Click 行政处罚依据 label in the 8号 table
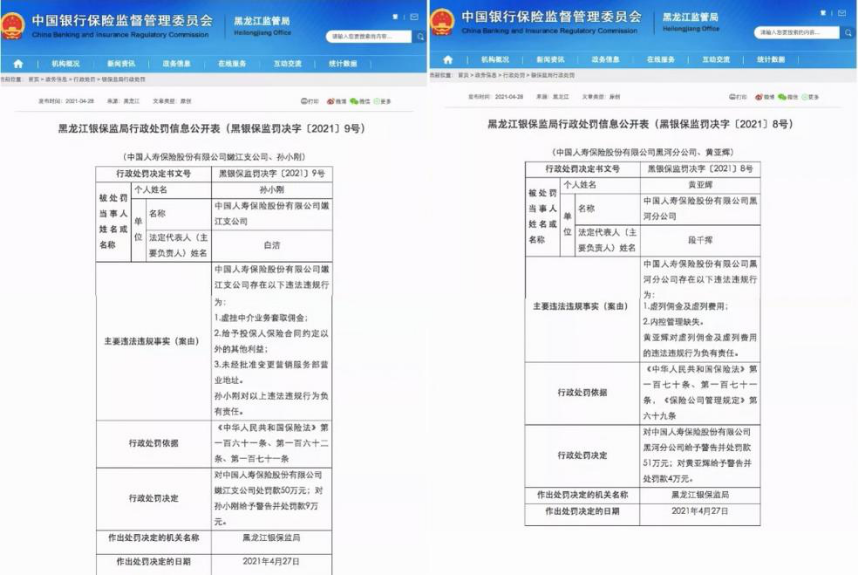Screen dimensions: 859x576 tap(582, 392)
